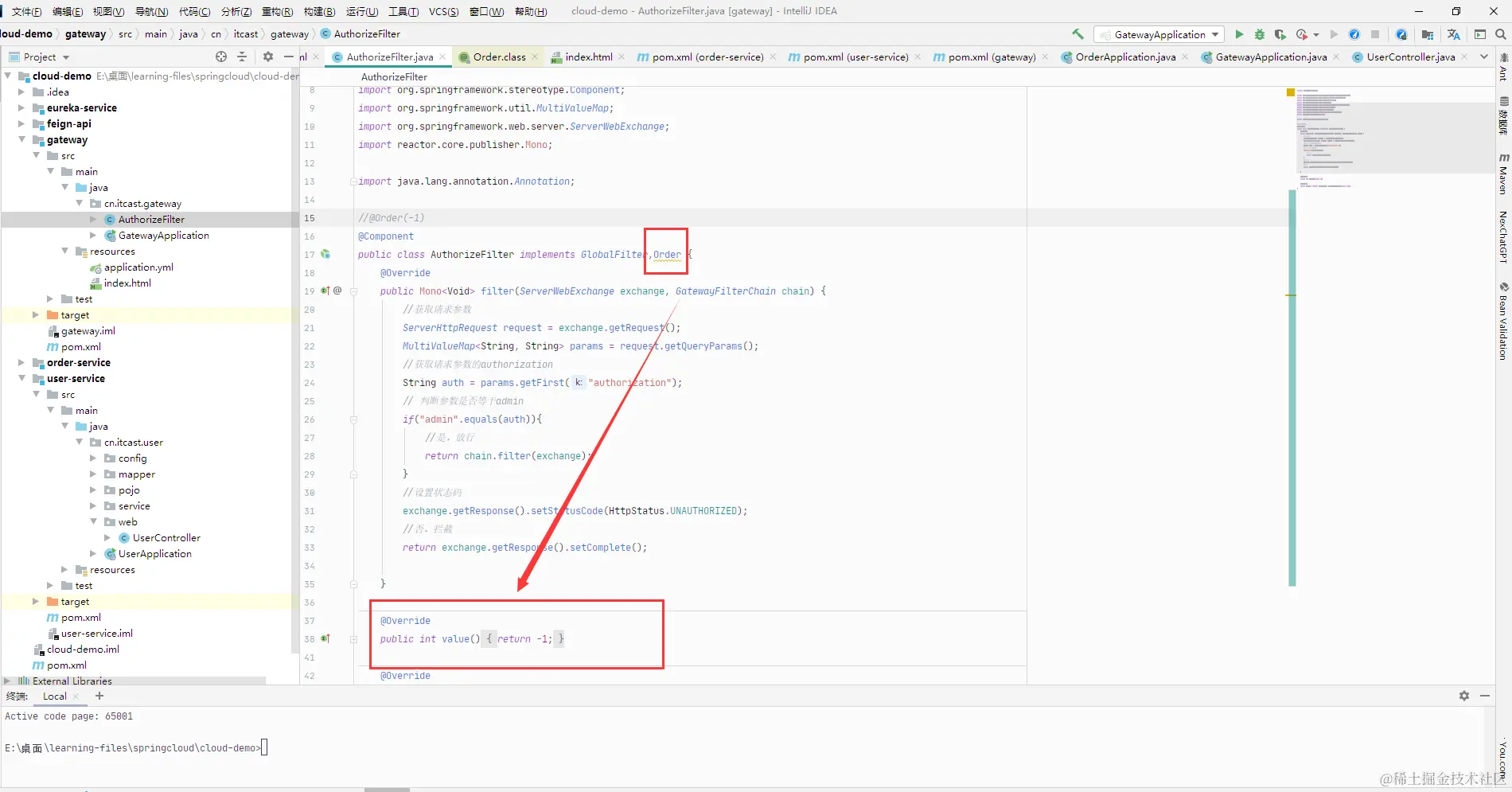Select user-service.iml in the project tree
Screen dimensions: 1512x792
coord(96,633)
